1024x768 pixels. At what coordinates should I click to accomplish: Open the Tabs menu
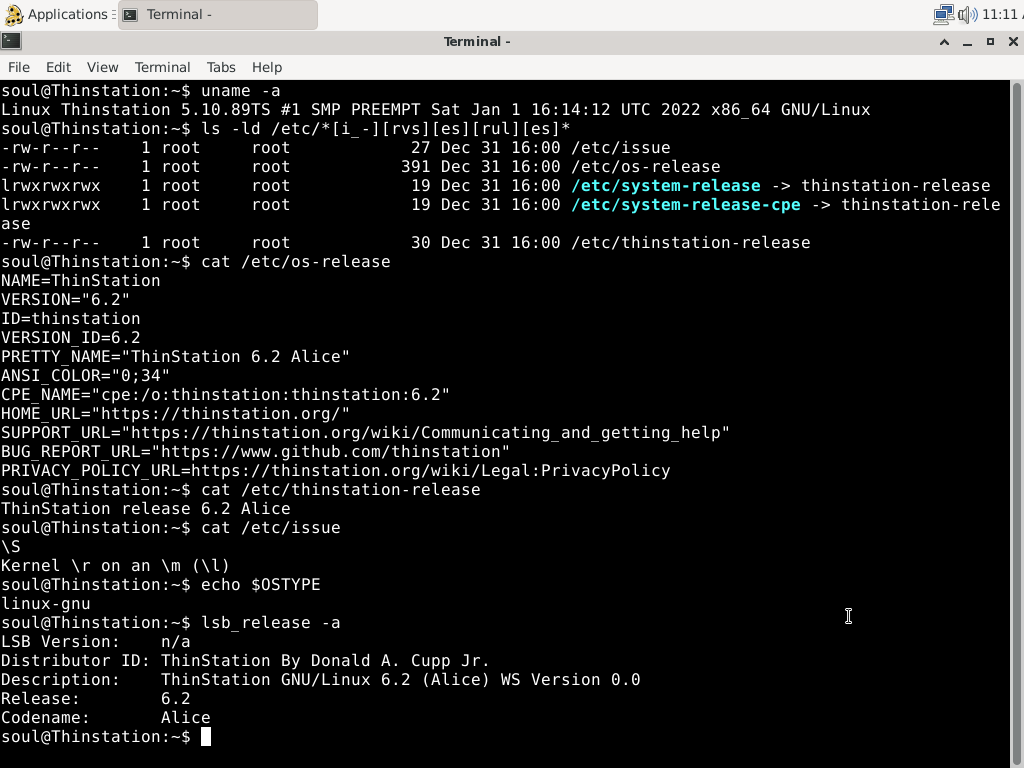[221, 67]
